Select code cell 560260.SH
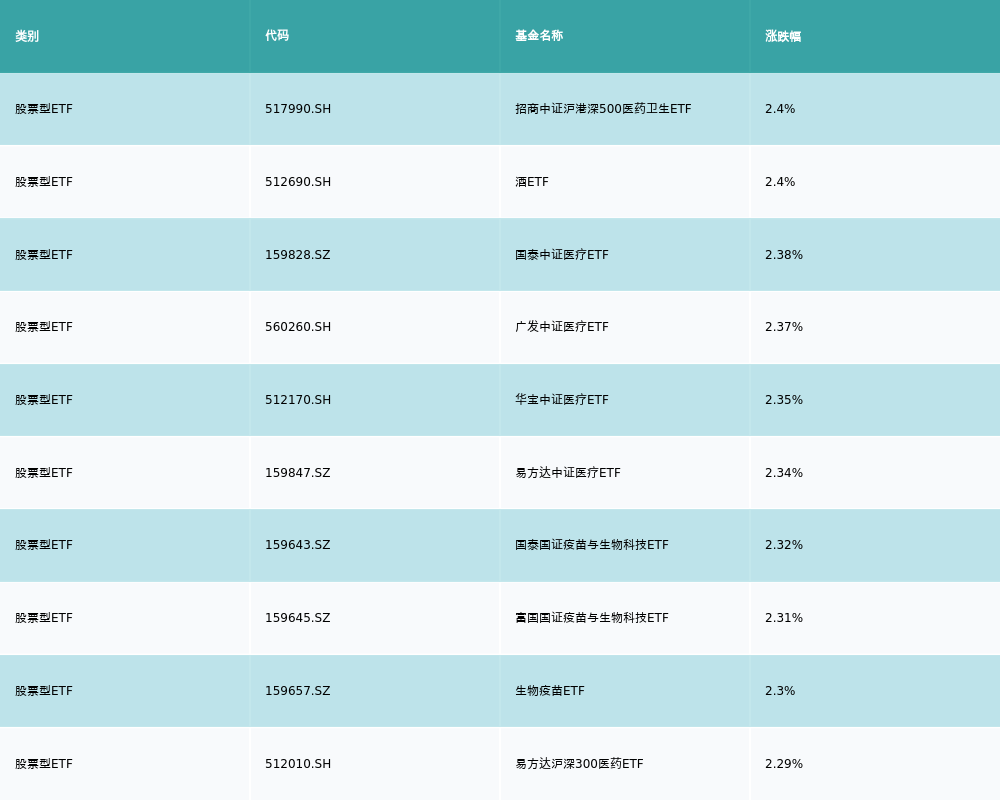 298,327
